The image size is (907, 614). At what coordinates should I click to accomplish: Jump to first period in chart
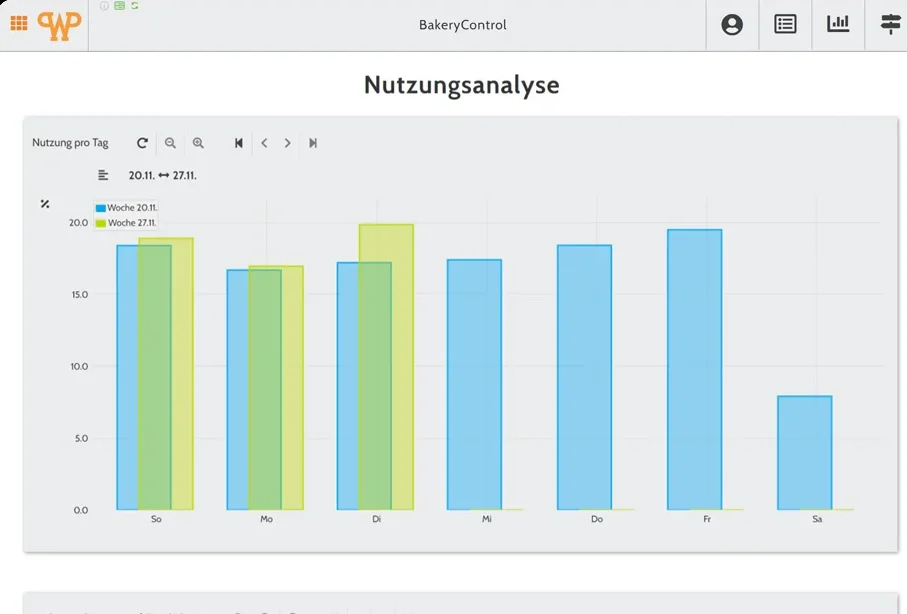coord(238,143)
